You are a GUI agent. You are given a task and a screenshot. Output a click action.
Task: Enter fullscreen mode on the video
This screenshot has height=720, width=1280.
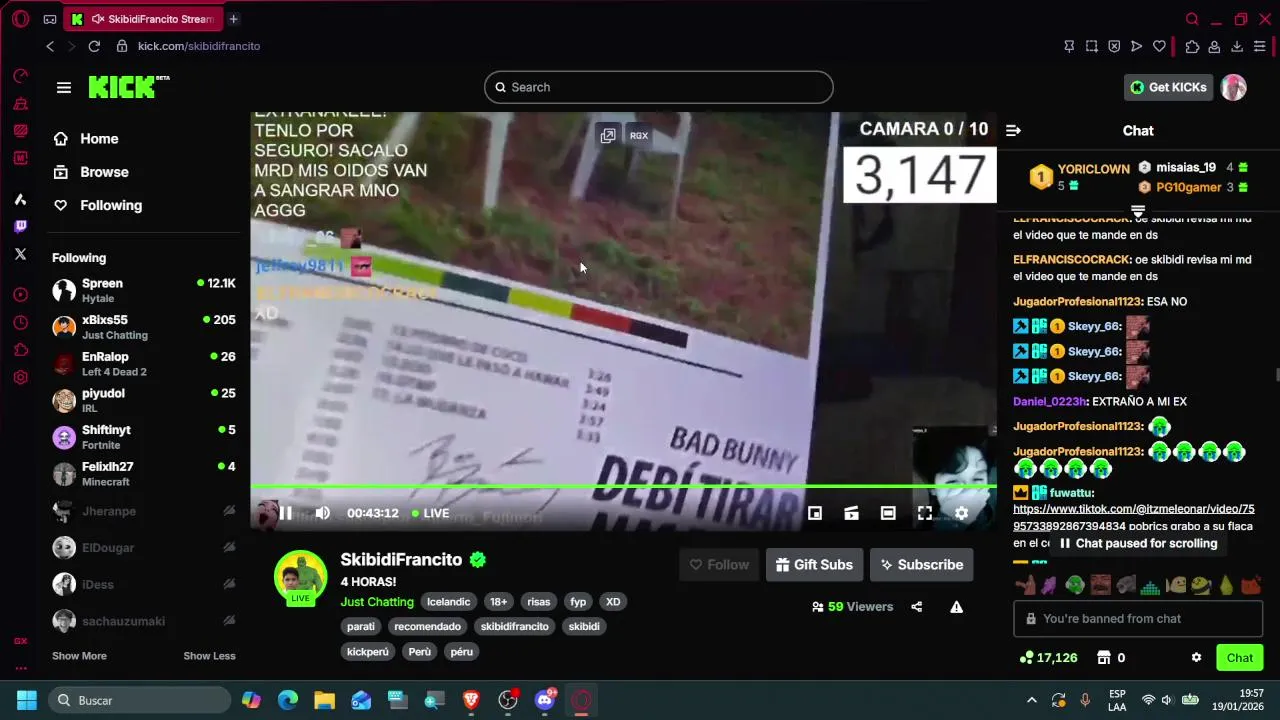click(925, 513)
